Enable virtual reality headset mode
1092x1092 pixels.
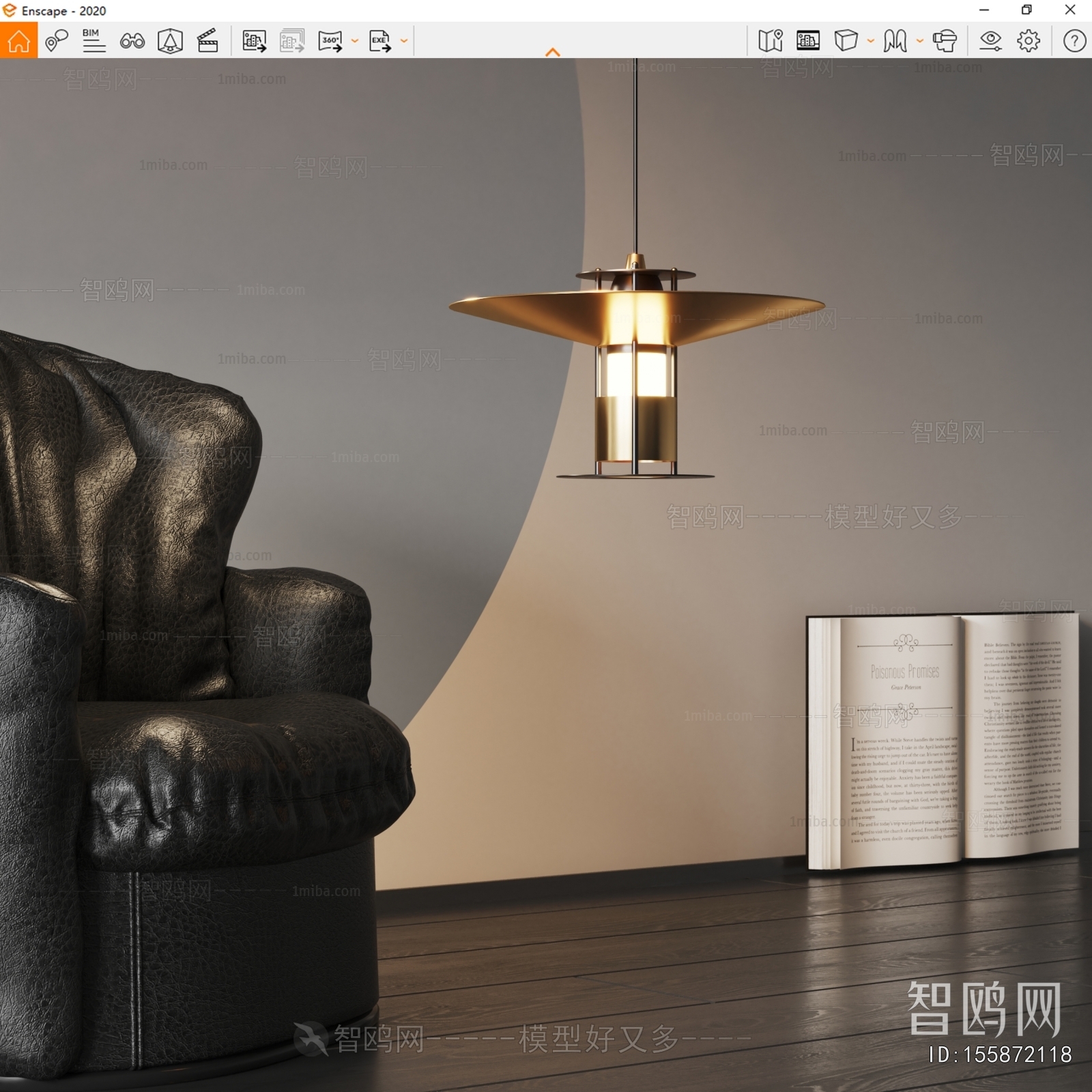[945, 41]
